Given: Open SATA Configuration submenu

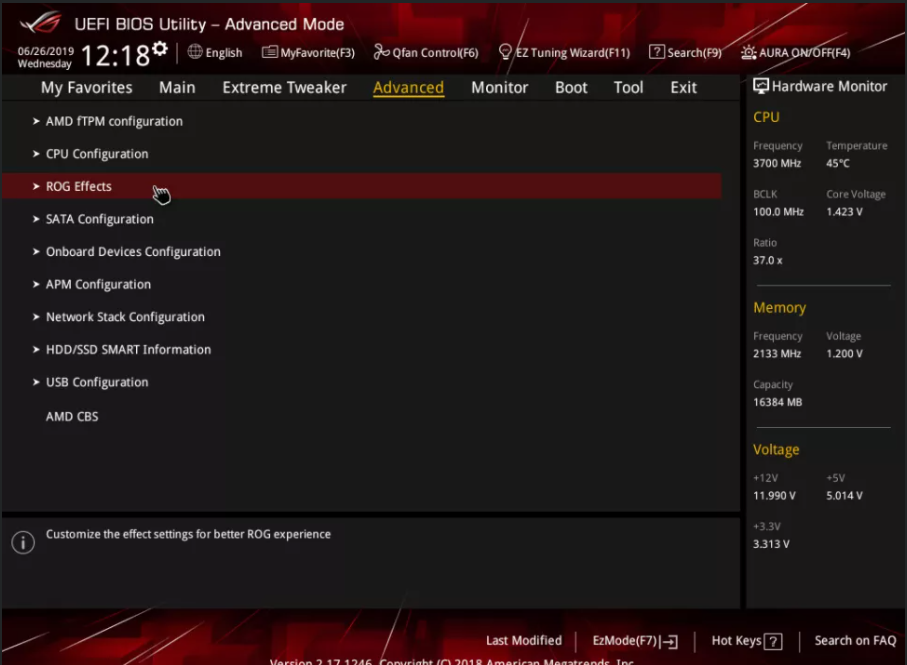Looking at the screenshot, I should [x=100, y=220].
